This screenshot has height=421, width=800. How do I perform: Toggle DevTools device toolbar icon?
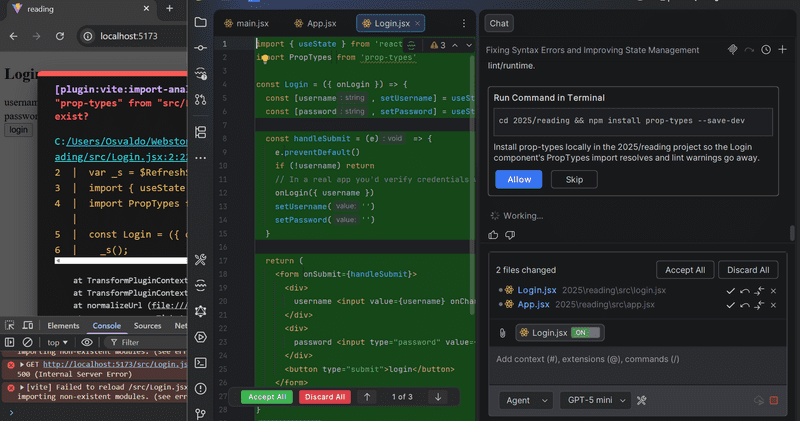click(28, 326)
